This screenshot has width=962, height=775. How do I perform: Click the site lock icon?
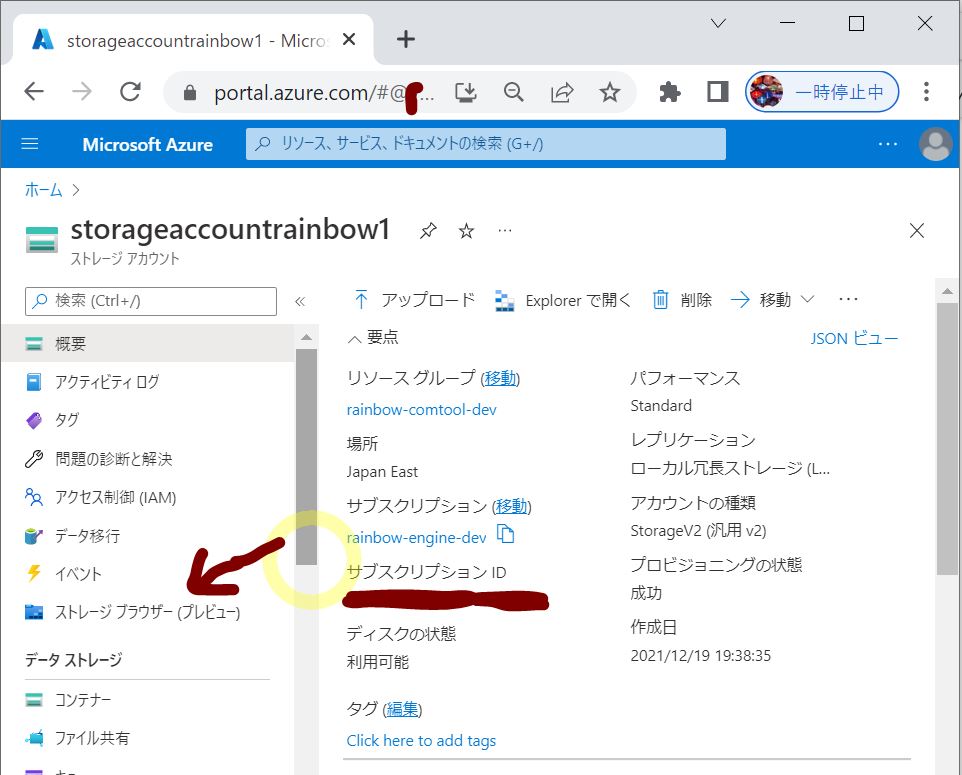(x=190, y=93)
